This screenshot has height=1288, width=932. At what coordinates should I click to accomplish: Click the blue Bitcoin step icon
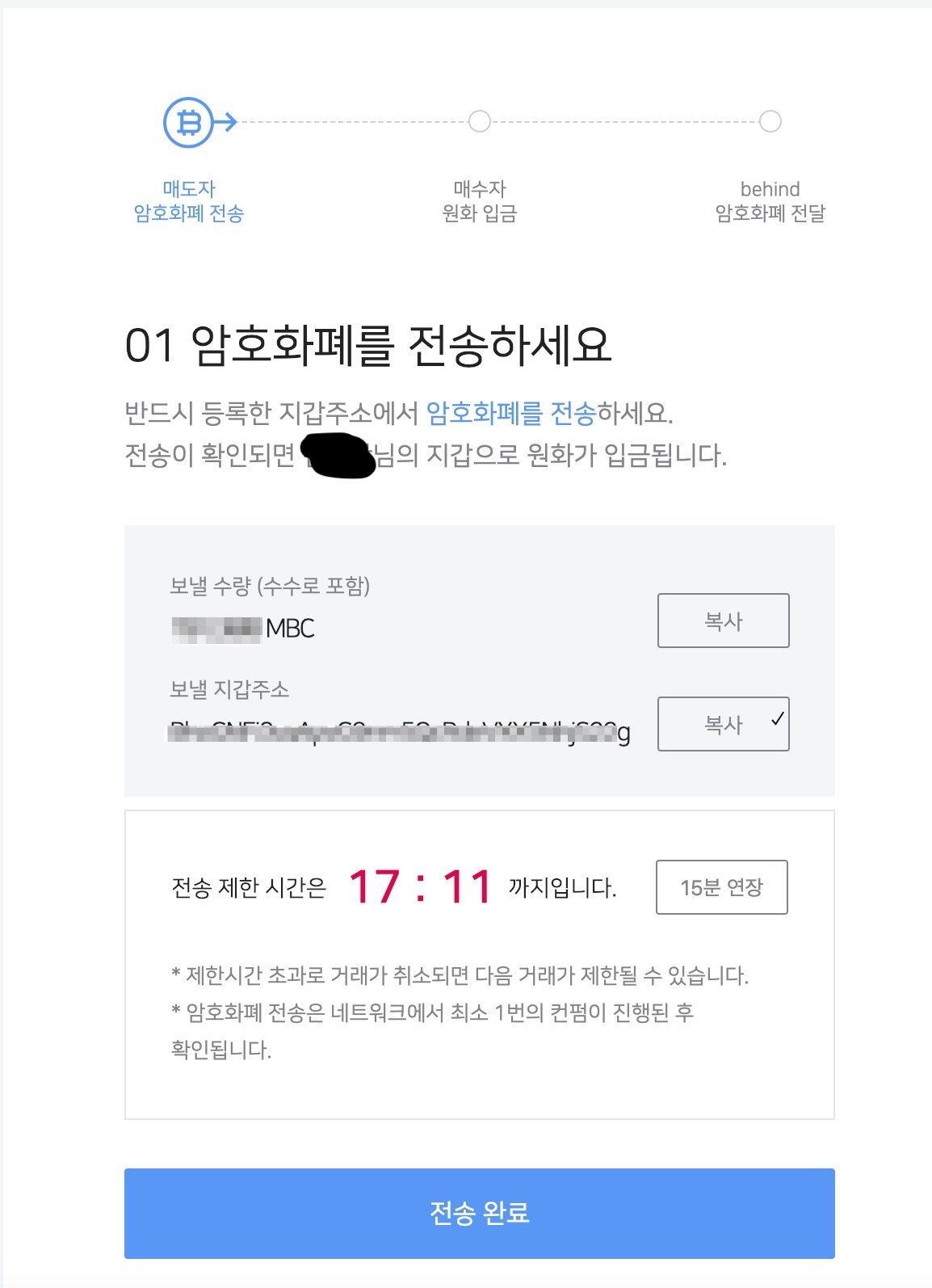pos(187,123)
